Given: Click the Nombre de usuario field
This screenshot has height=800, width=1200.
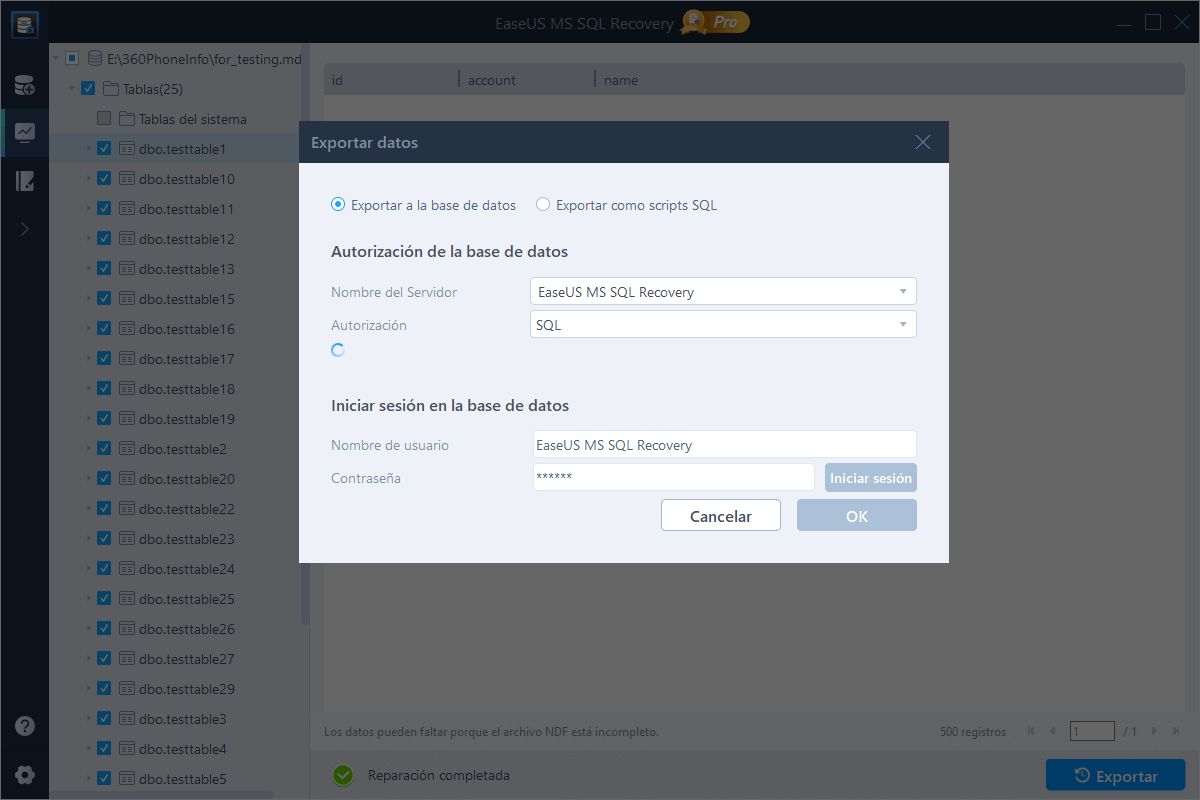Looking at the screenshot, I should (725, 445).
